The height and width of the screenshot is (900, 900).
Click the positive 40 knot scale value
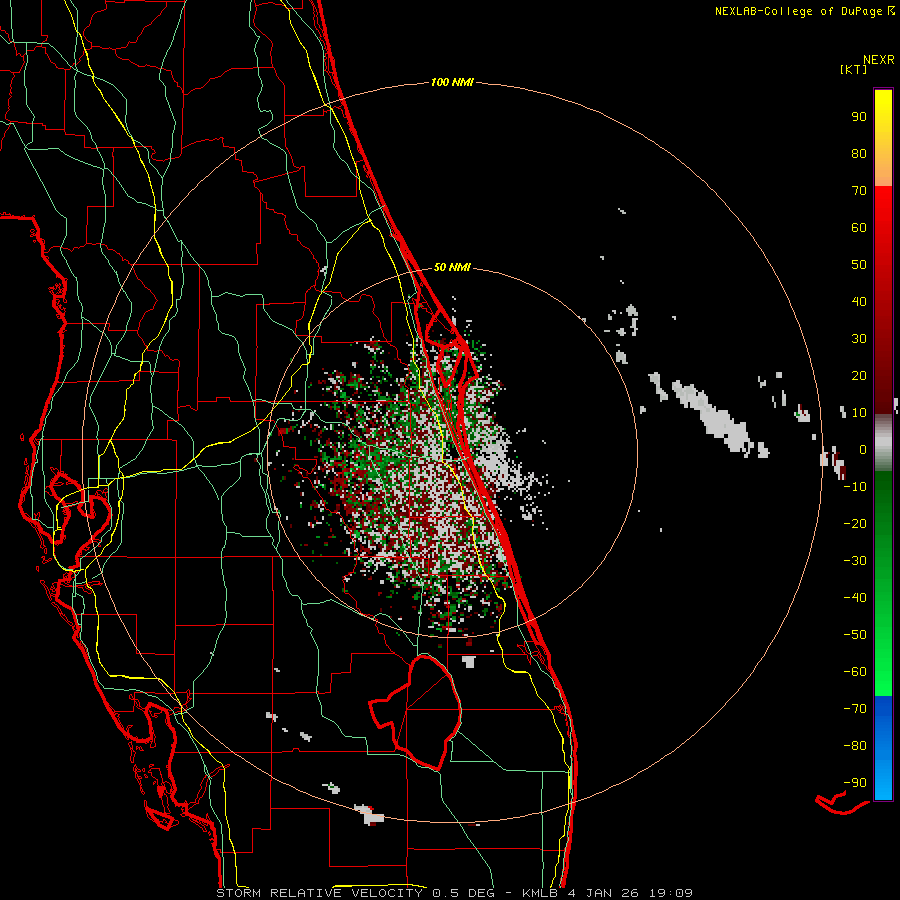pyautogui.click(x=859, y=302)
